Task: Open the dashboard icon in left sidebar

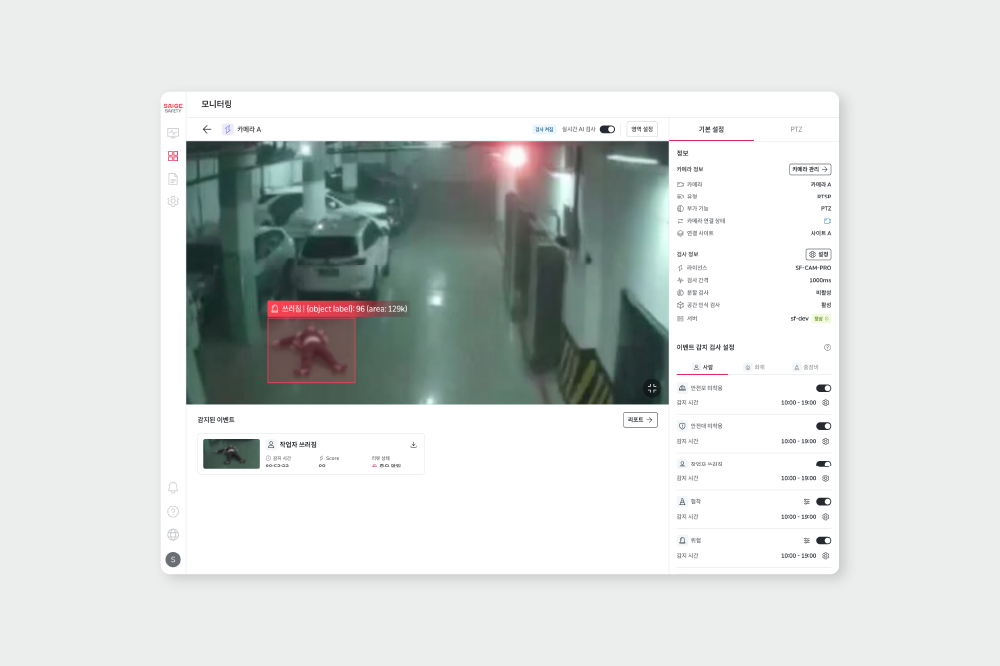Action: coord(173,133)
